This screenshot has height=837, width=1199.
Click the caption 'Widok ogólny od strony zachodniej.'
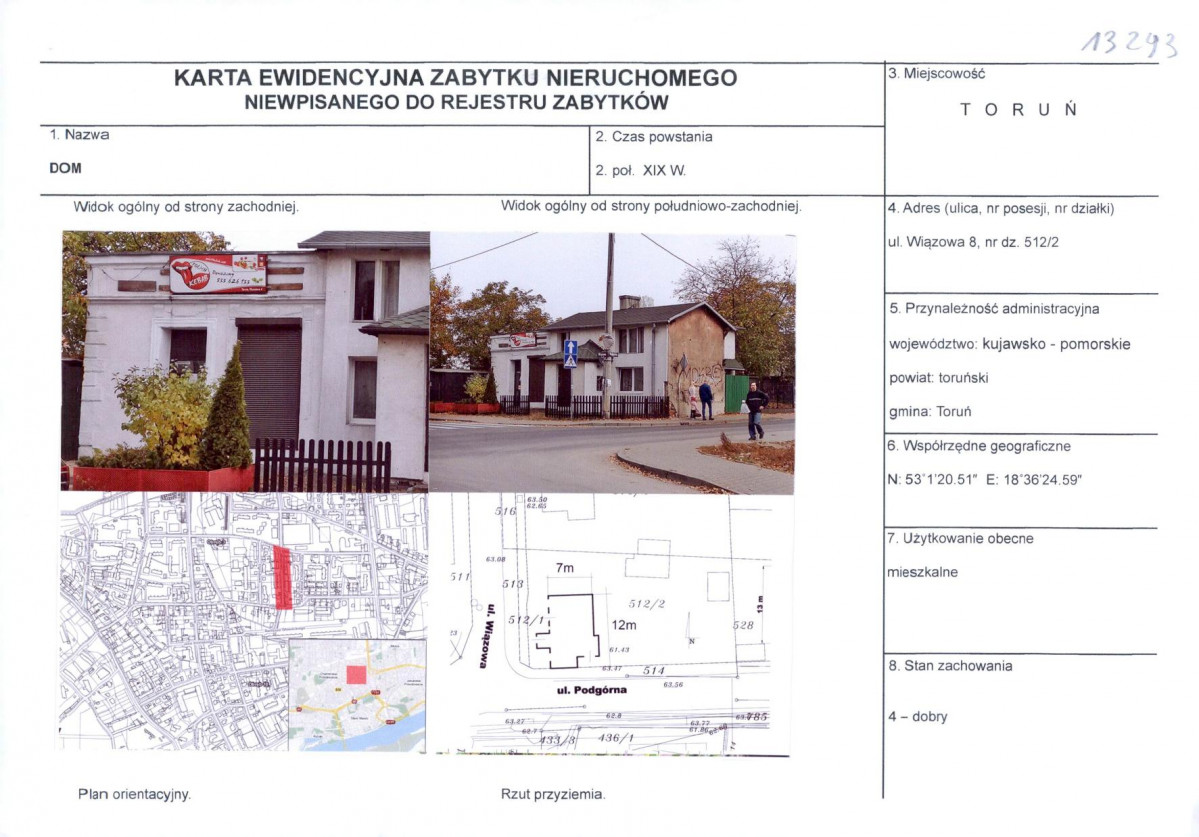coord(186,207)
